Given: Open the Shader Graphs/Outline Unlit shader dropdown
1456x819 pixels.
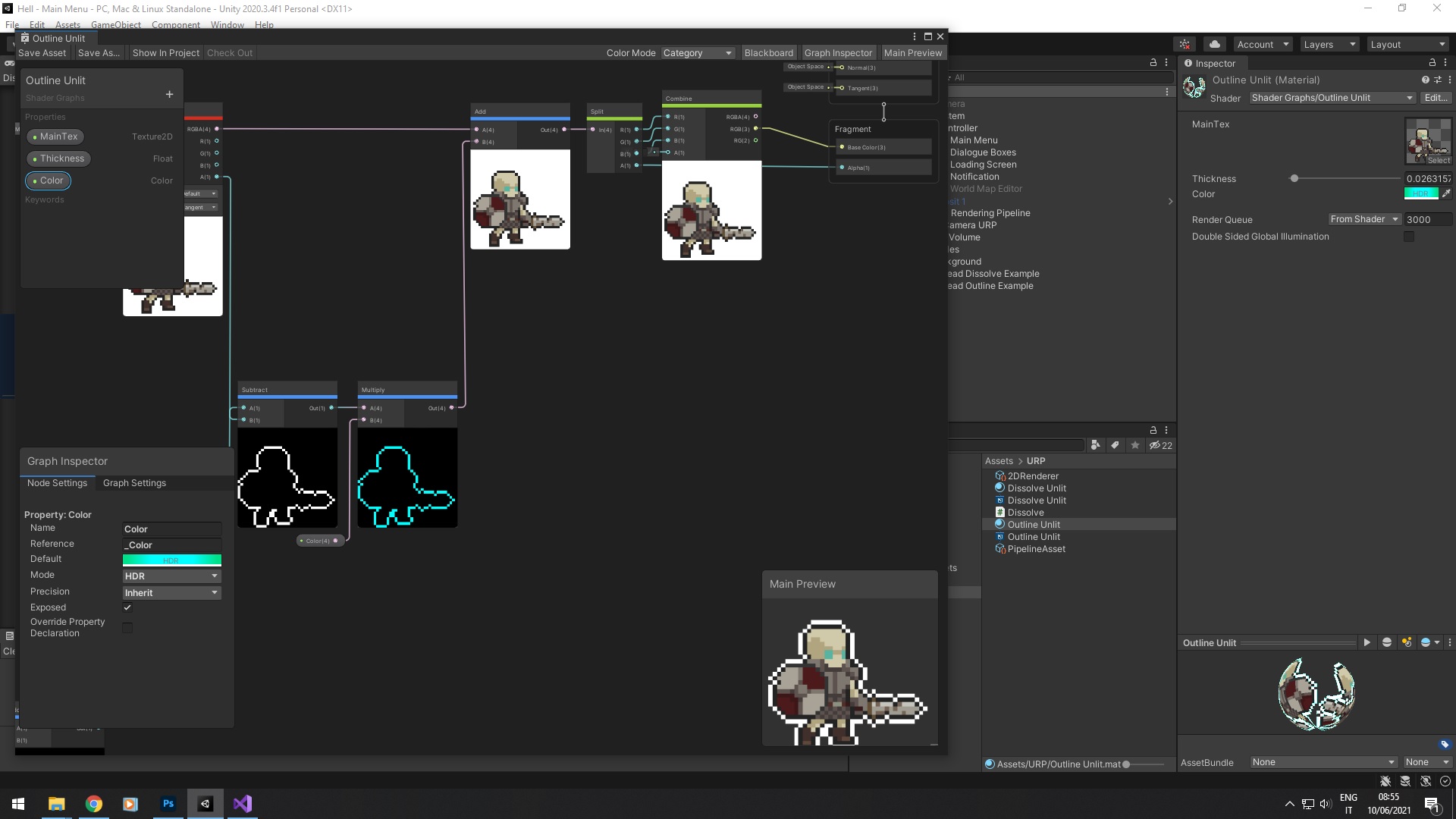Looking at the screenshot, I should pyautogui.click(x=1331, y=98).
